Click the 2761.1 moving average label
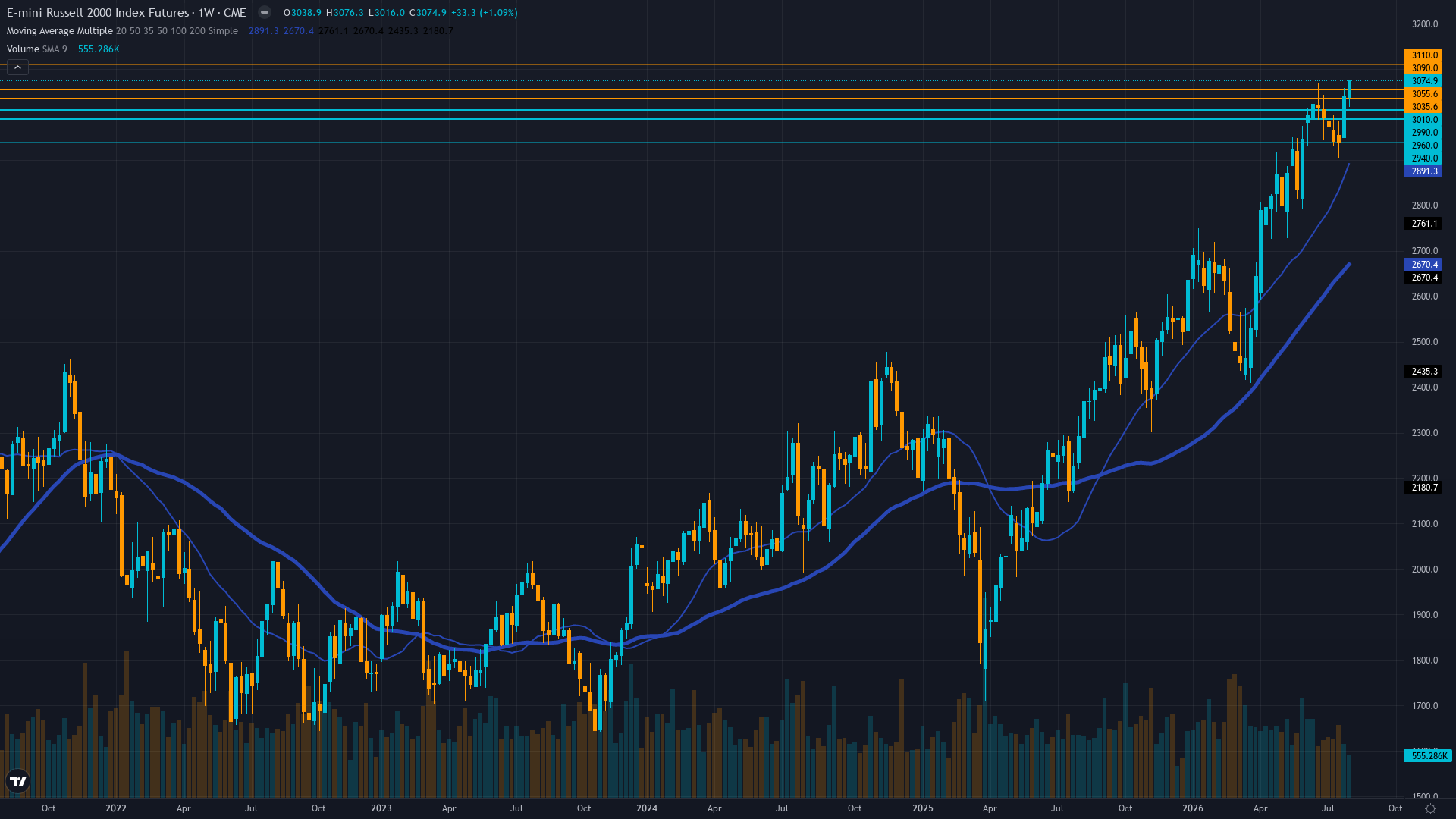1456x819 pixels. (1423, 224)
